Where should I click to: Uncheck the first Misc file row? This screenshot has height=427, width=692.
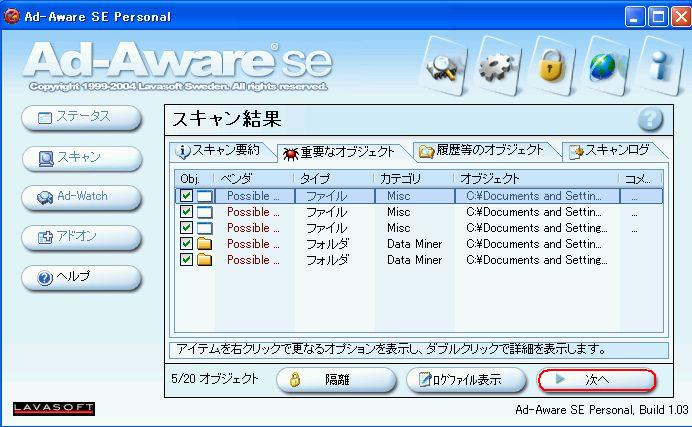186,195
